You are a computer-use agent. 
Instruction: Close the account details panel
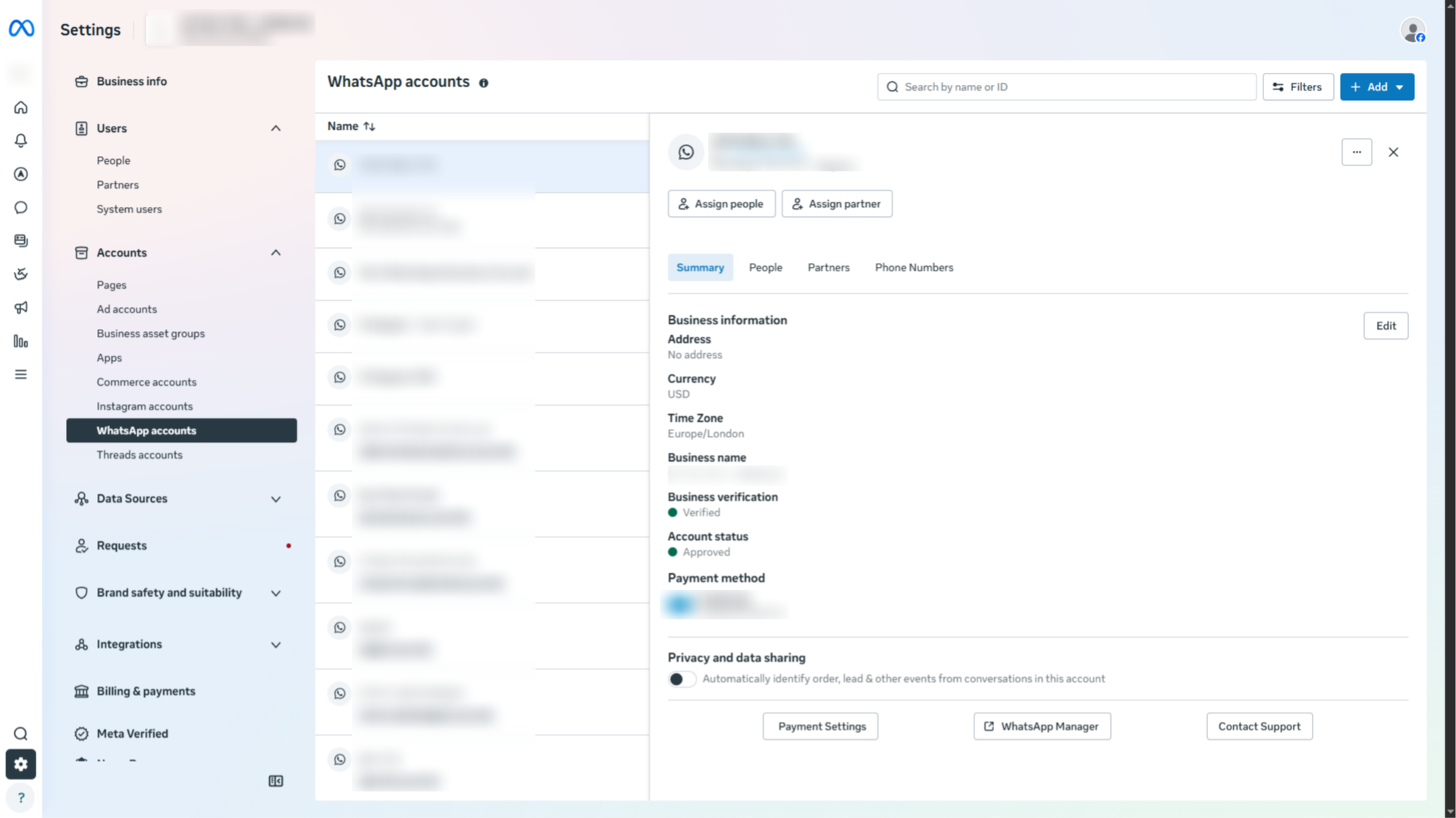click(x=1394, y=152)
